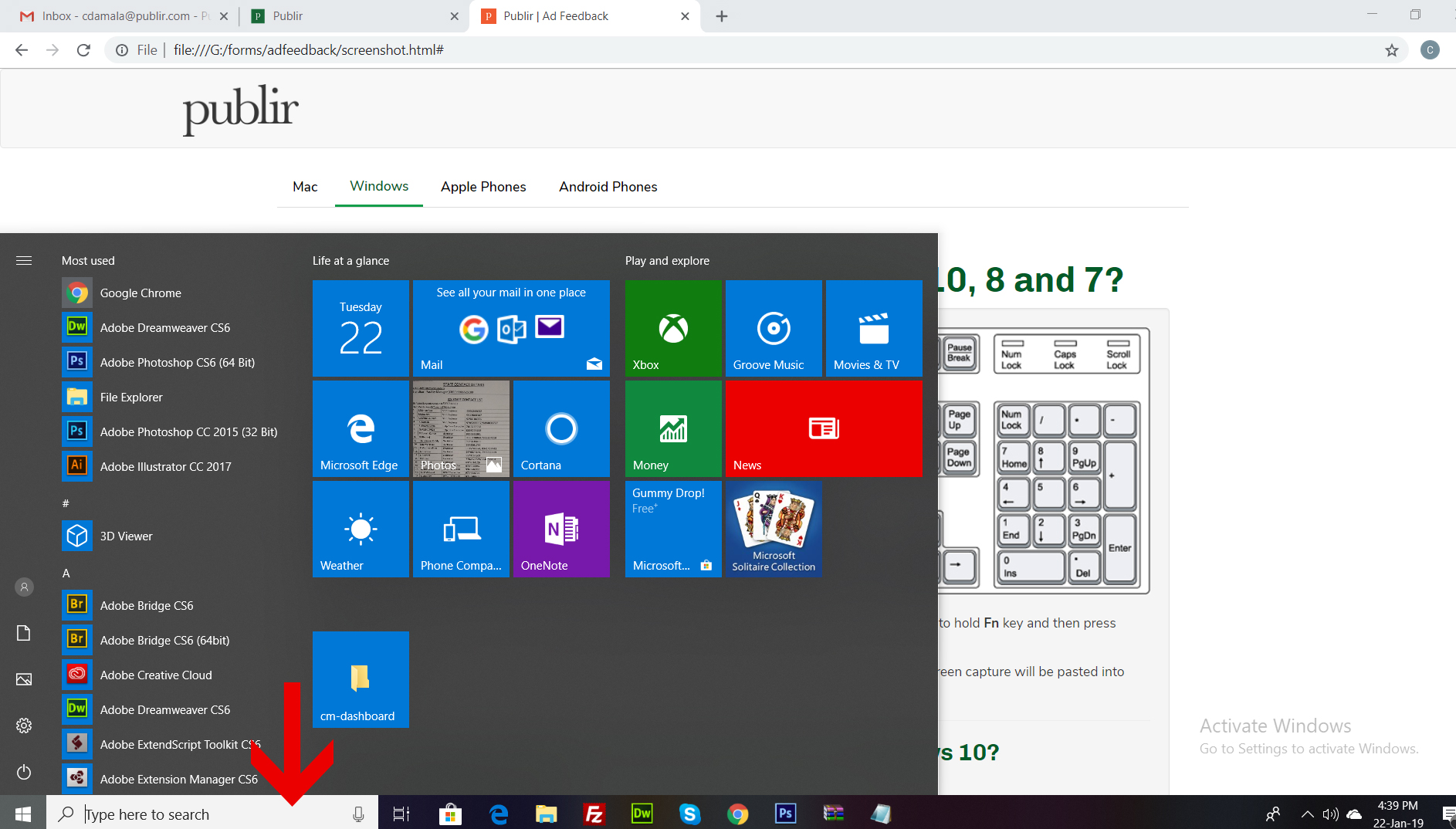Click the volume speaker tray icon
Viewport: 1456px width, 829px height.
(1330, 814)
